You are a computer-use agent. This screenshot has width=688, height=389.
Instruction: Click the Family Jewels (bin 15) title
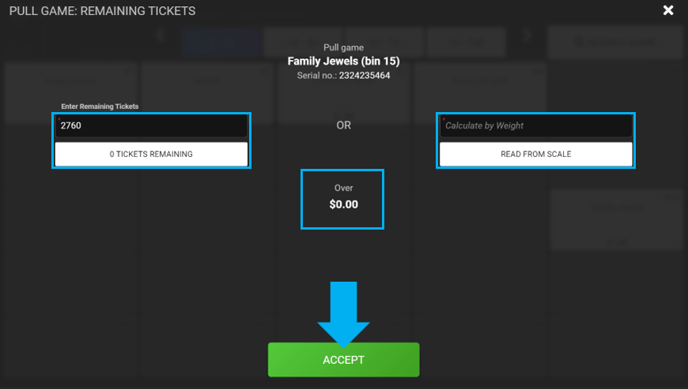click(x=344, y=61)
